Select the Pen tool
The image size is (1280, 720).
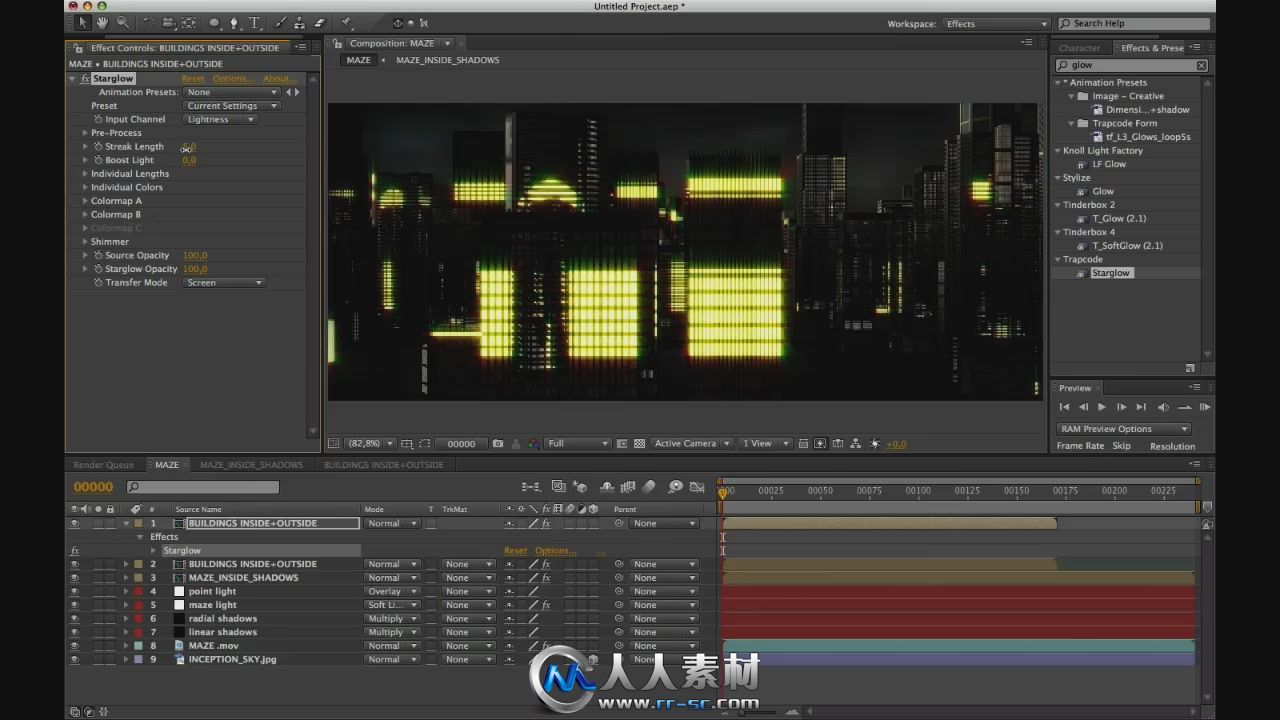click(x=234, y=22)
